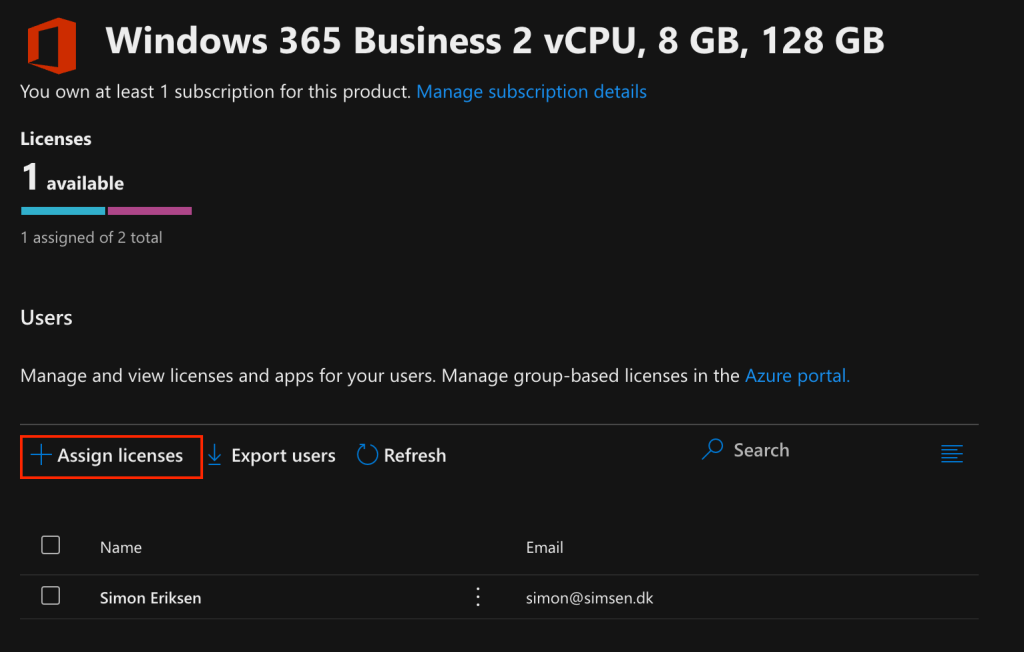Toggle the select-all users checkbox in header
Image resolution: width=1024 pixels, height=652 pixels.
coord(51,545)
